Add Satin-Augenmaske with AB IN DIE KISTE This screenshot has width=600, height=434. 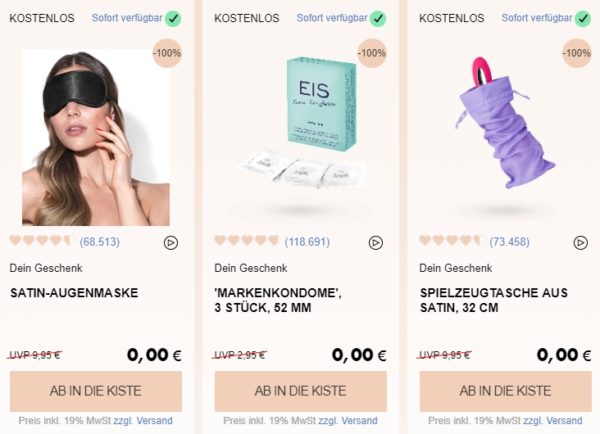[96, 391]
